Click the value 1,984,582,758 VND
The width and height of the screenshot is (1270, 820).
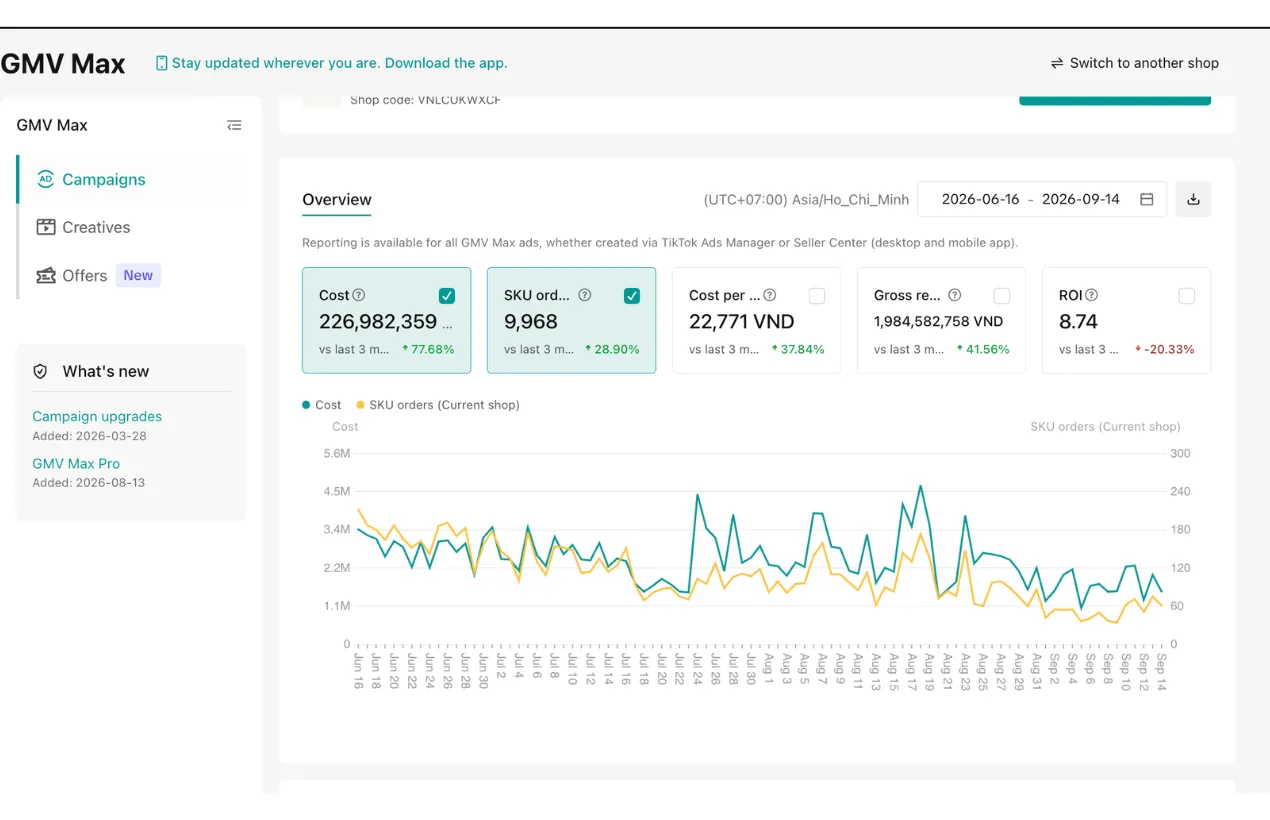pos(938,322)
